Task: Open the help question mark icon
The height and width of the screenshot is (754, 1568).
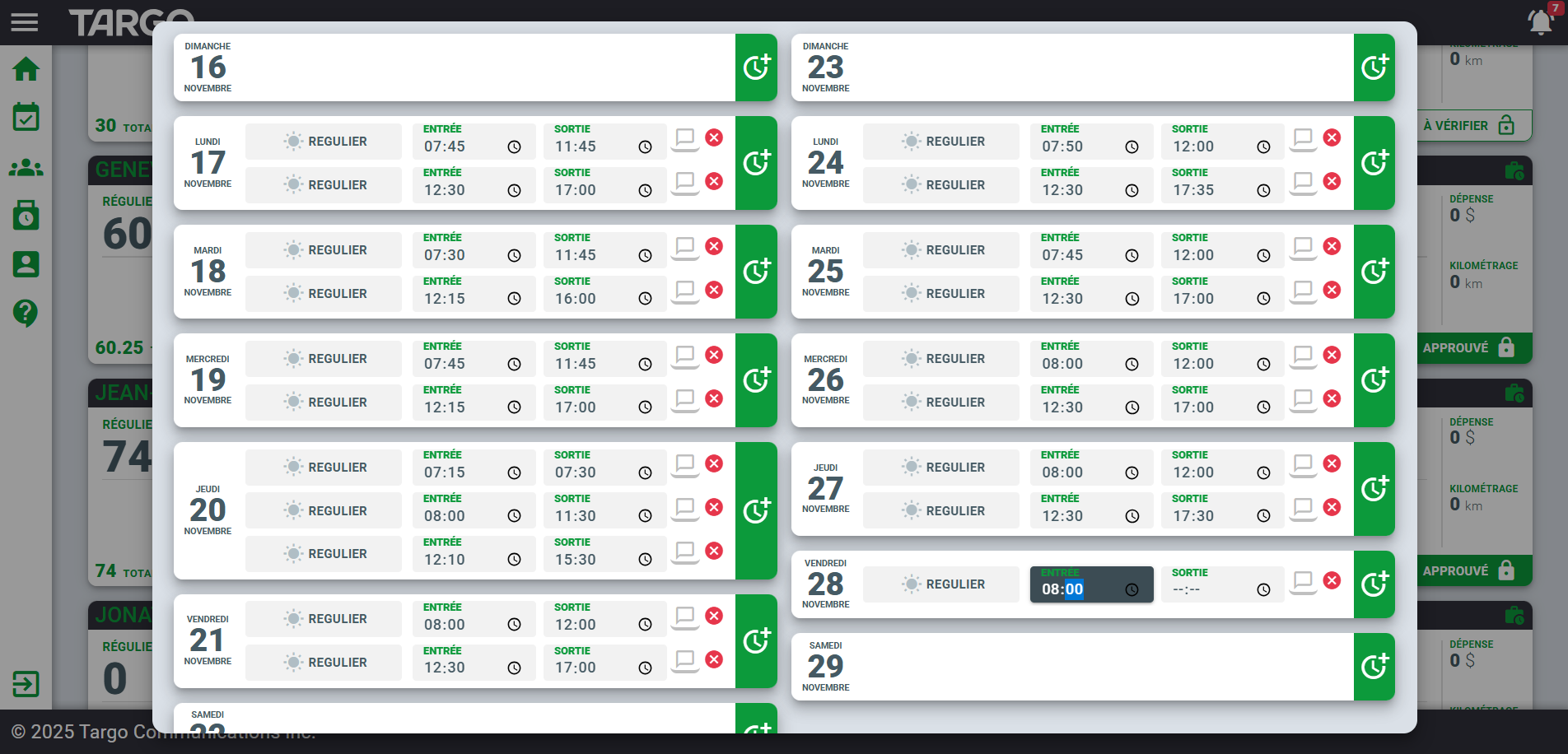Action: click(x=26, y=313)
